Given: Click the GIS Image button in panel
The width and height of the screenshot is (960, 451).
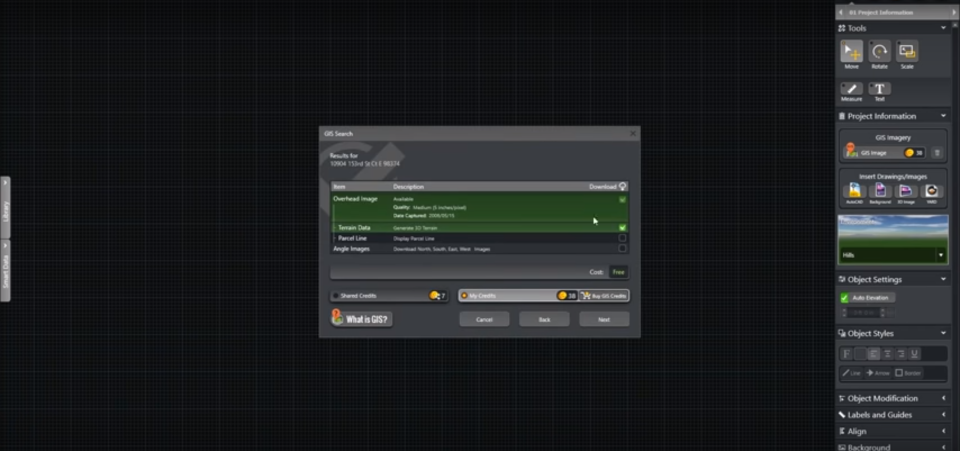Looking at the screenshot, I should point(884,152).
